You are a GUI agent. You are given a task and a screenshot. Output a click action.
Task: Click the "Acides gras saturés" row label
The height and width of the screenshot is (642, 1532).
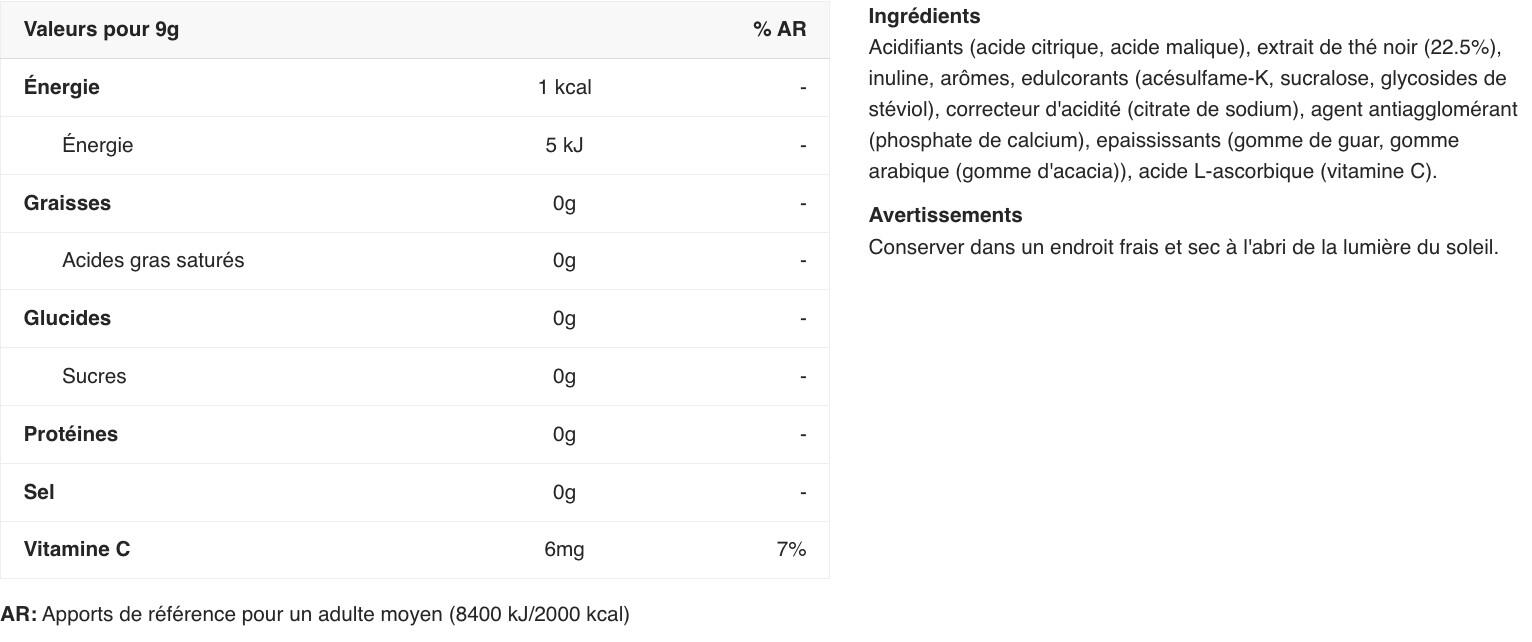click(153, 260)
